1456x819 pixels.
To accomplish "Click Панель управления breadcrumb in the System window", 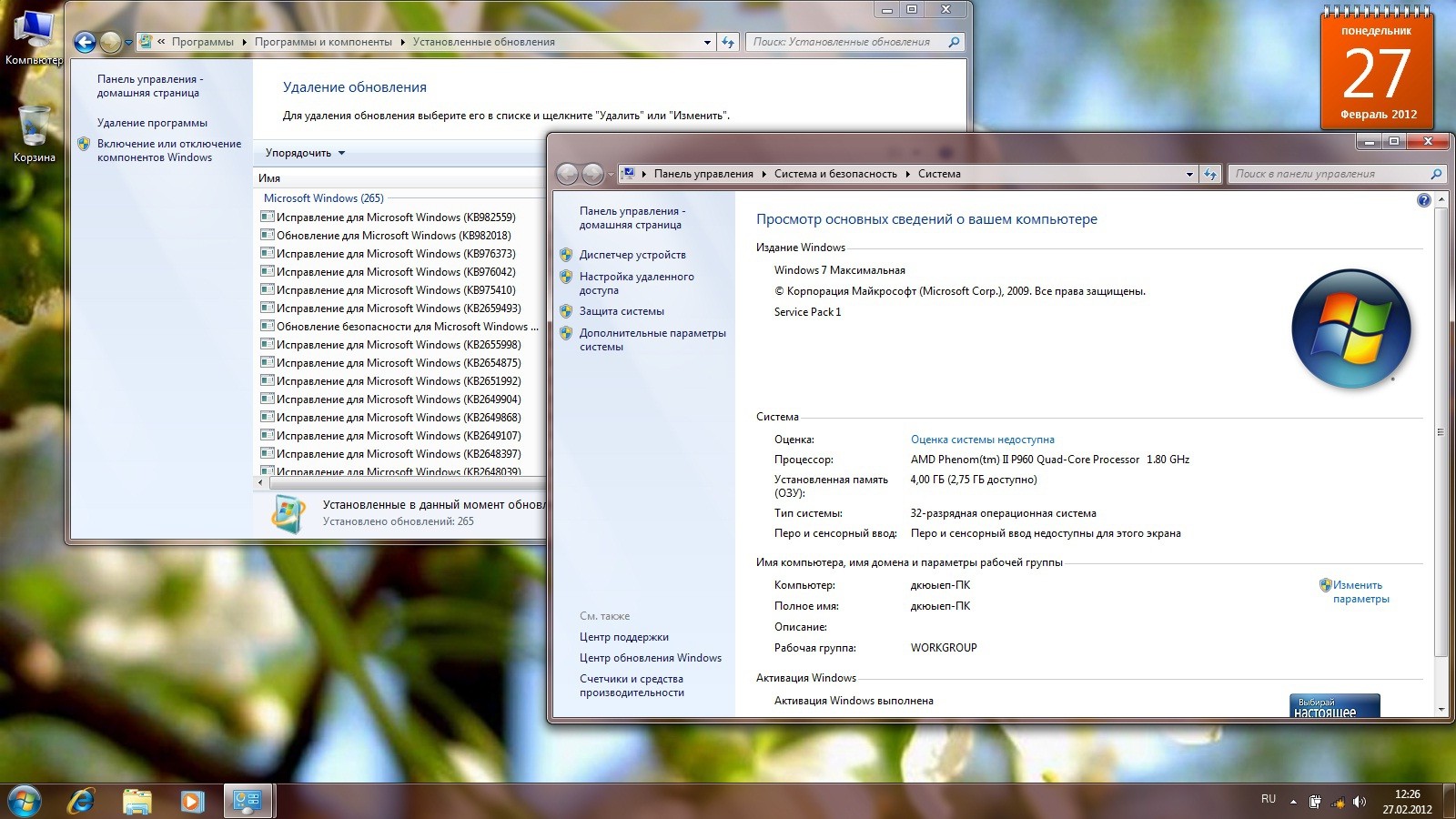I will click(x=703, y=174).
